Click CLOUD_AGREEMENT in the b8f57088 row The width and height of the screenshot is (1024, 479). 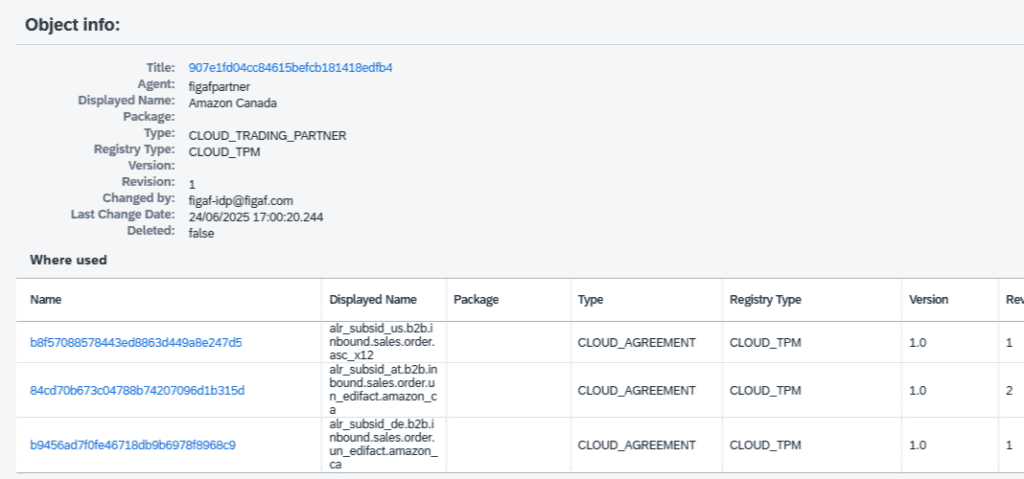tap(636, 342)
